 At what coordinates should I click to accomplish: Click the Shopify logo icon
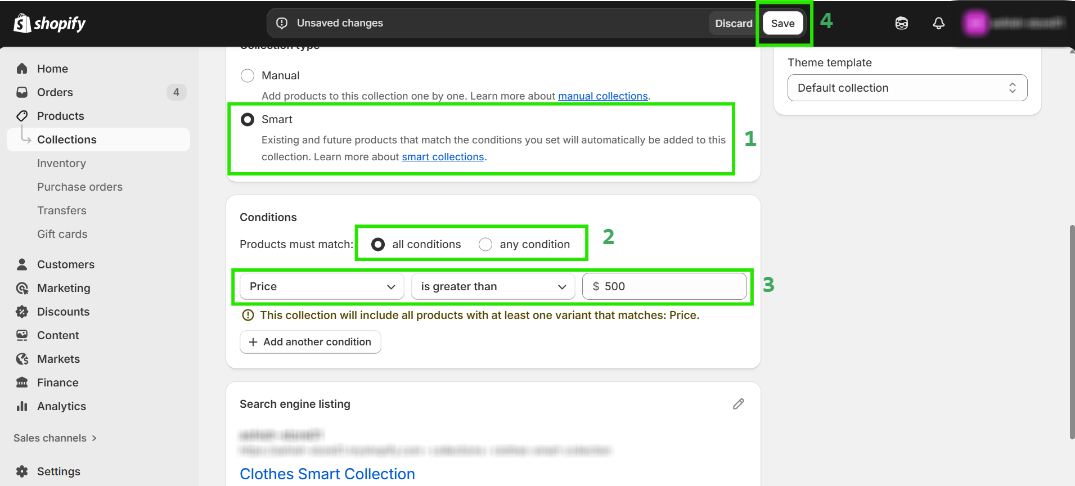20,23
